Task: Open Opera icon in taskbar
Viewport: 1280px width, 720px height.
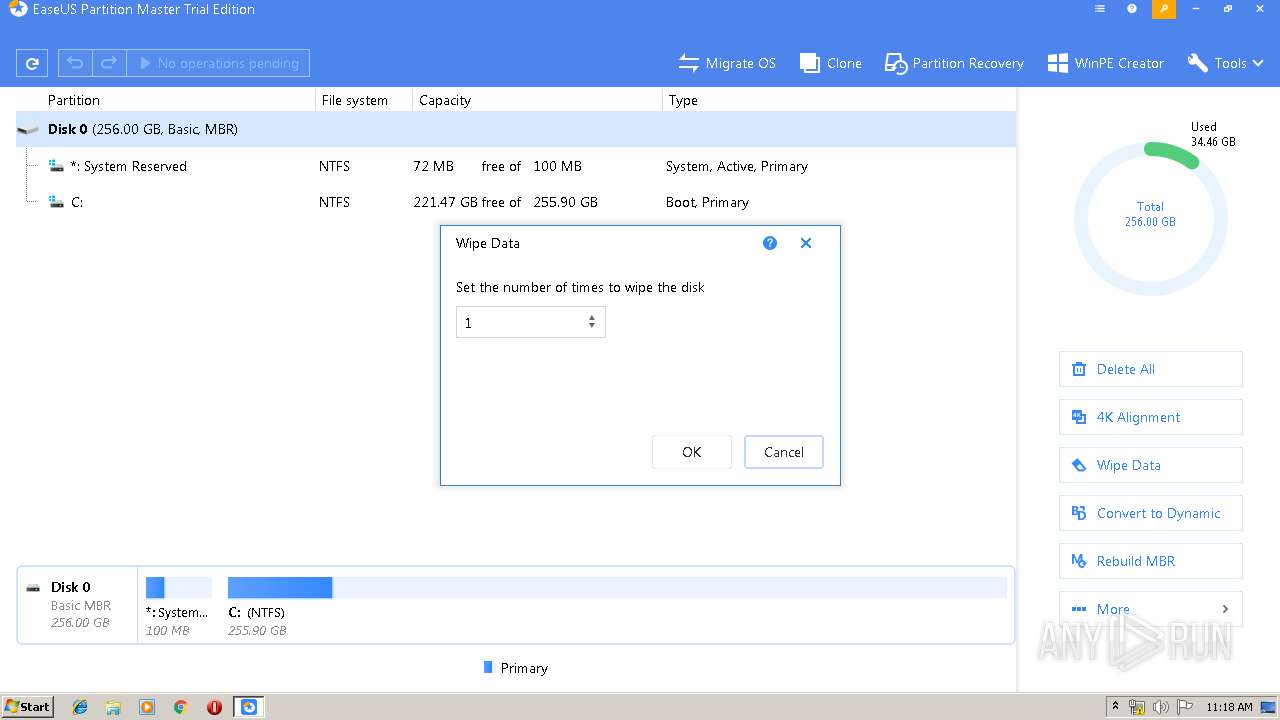Action: tap(214, 707)
